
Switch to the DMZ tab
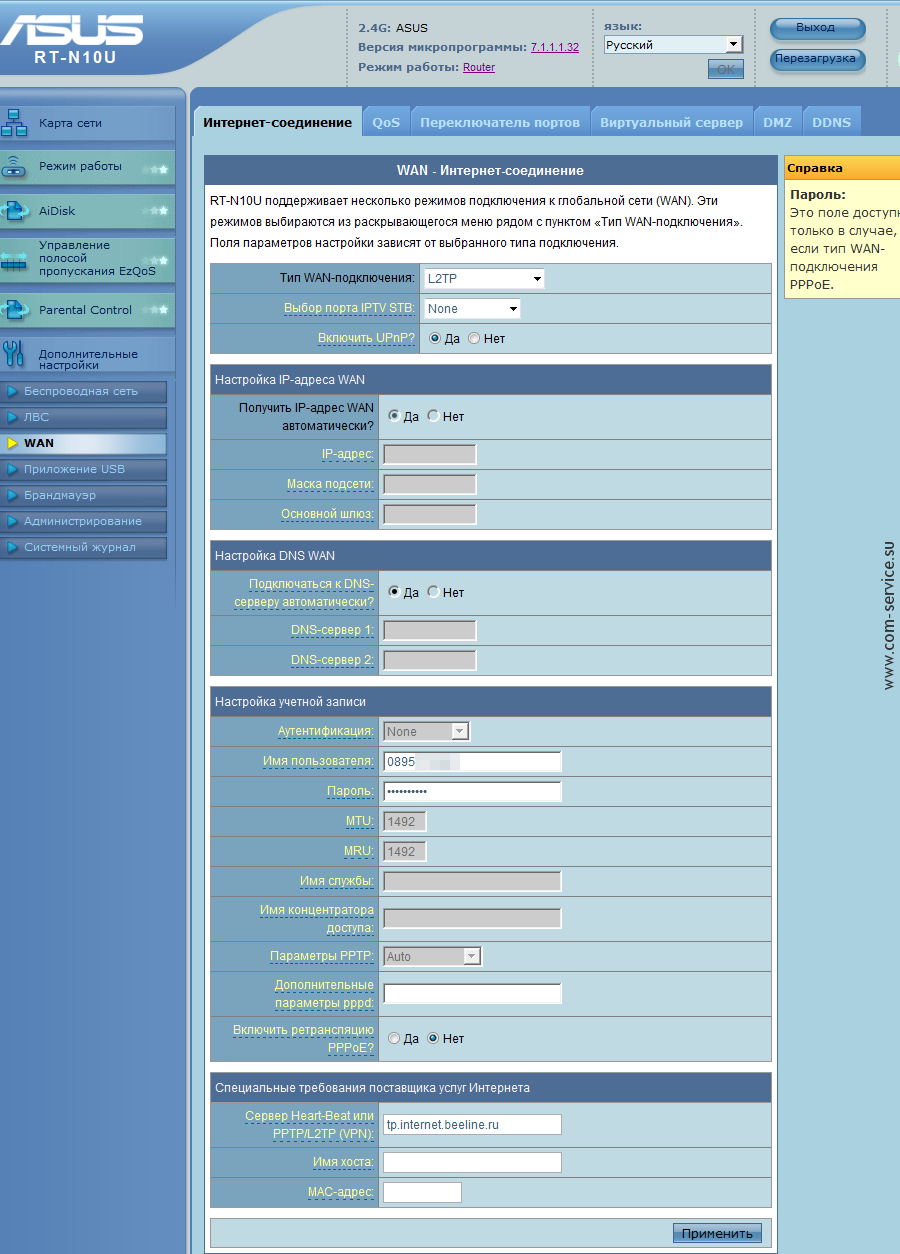(x=777, y=122)
